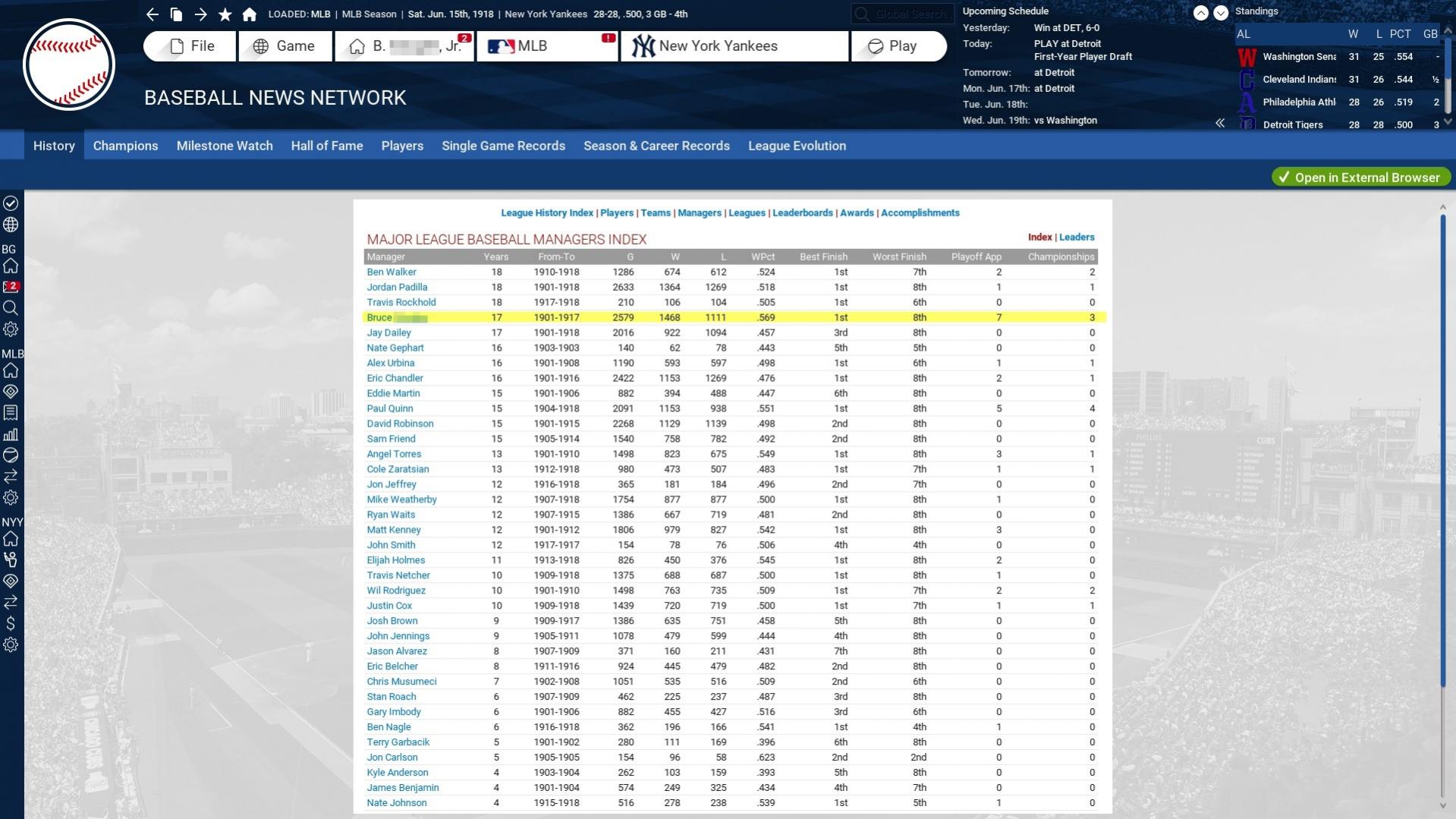The height and width of the screenshot is (819, 1456).
Task: Click the forward arrow navigation icon
Action: [x=200, y=14]
